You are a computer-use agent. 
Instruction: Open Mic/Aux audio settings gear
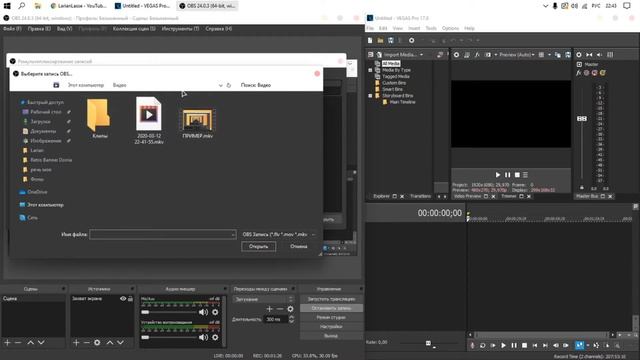215,312
